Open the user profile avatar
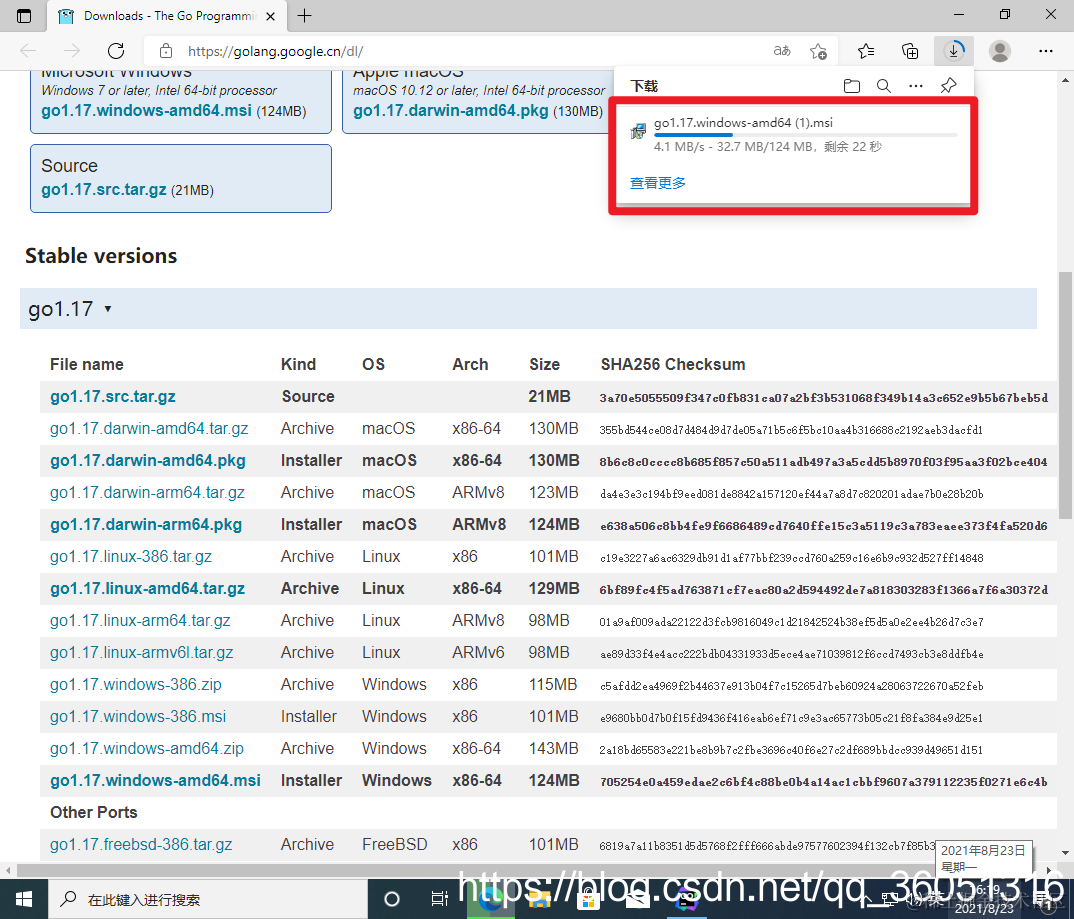 [x=999, y=51]
